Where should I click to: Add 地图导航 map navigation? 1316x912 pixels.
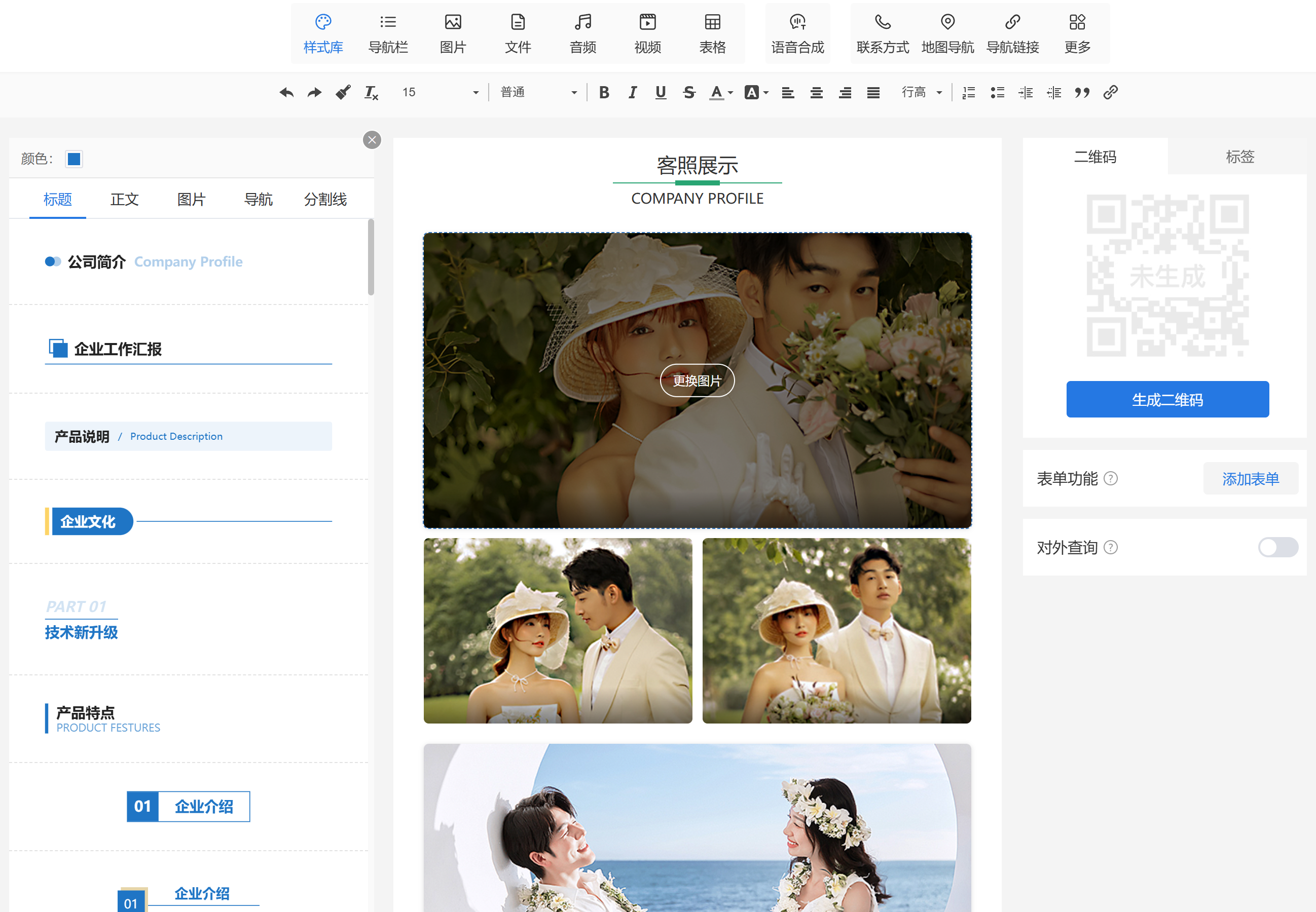(x=948, y=34)
